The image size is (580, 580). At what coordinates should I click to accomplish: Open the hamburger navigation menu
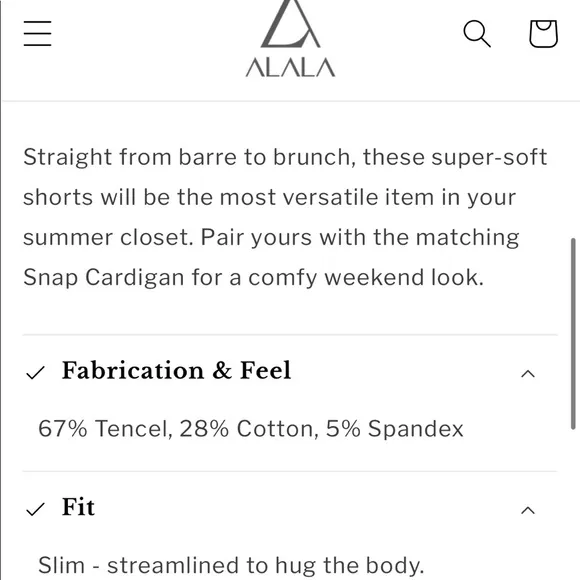[x=37, y=33]
